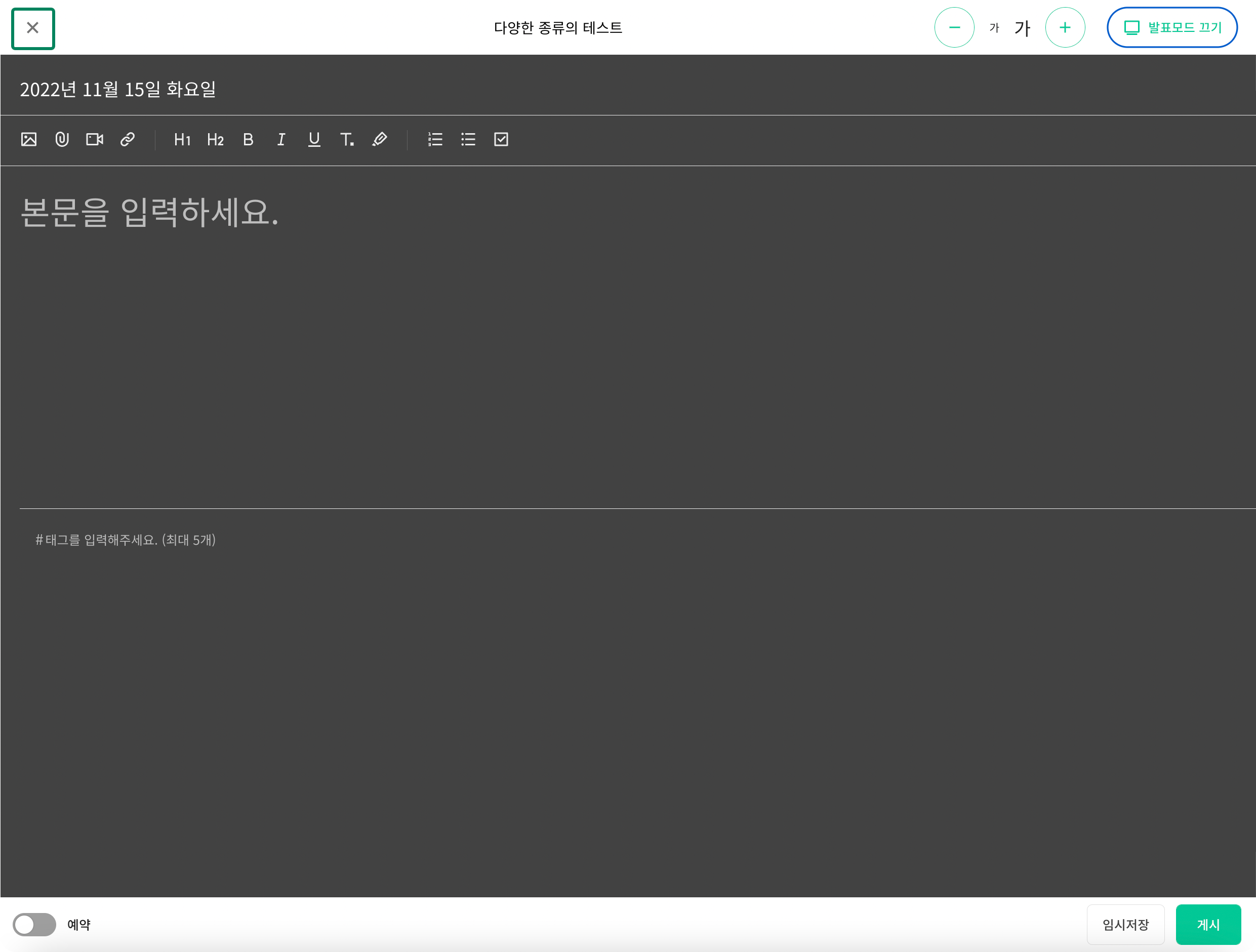This screenshot has width=1256, height=952.
Task: Increase font size with the plus button
Action: pyautogui.click(x=1065, y=27)
